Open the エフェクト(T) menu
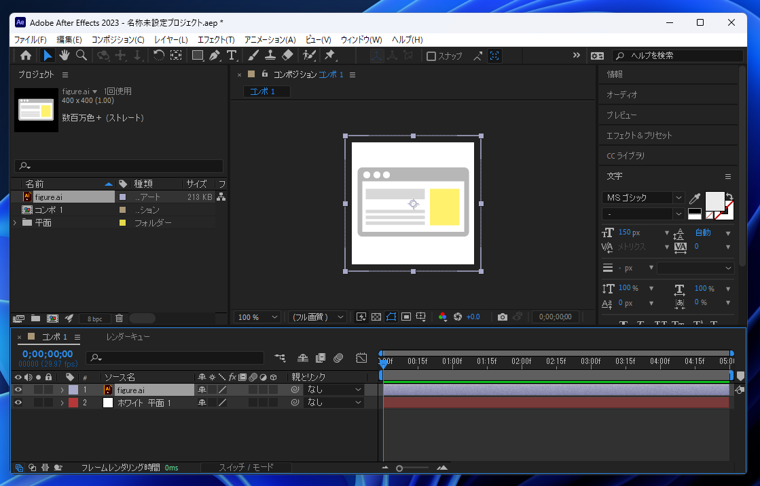 216,40
